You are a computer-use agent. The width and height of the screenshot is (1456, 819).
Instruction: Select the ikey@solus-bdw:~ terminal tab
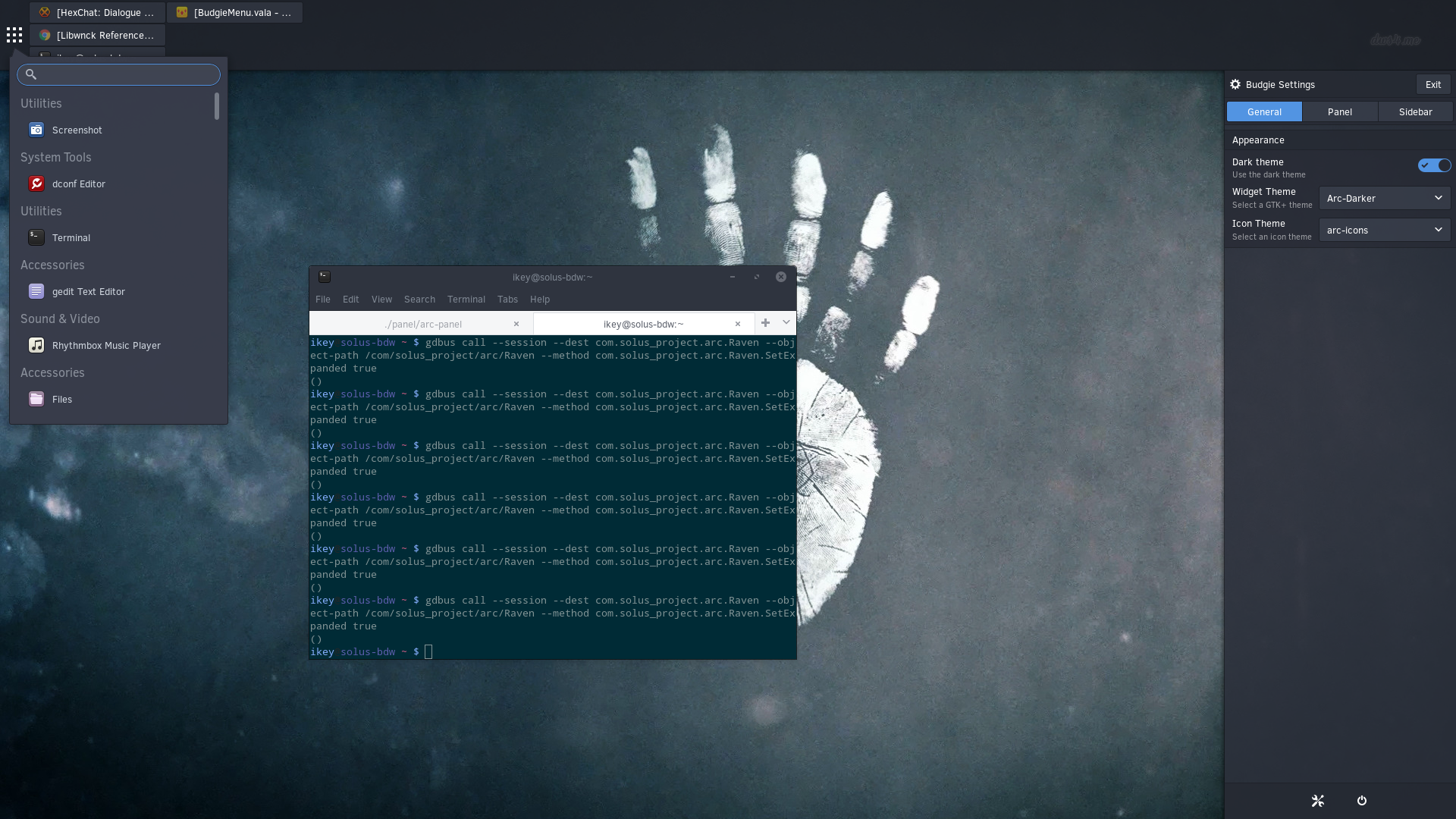click(x=644, y=324)
